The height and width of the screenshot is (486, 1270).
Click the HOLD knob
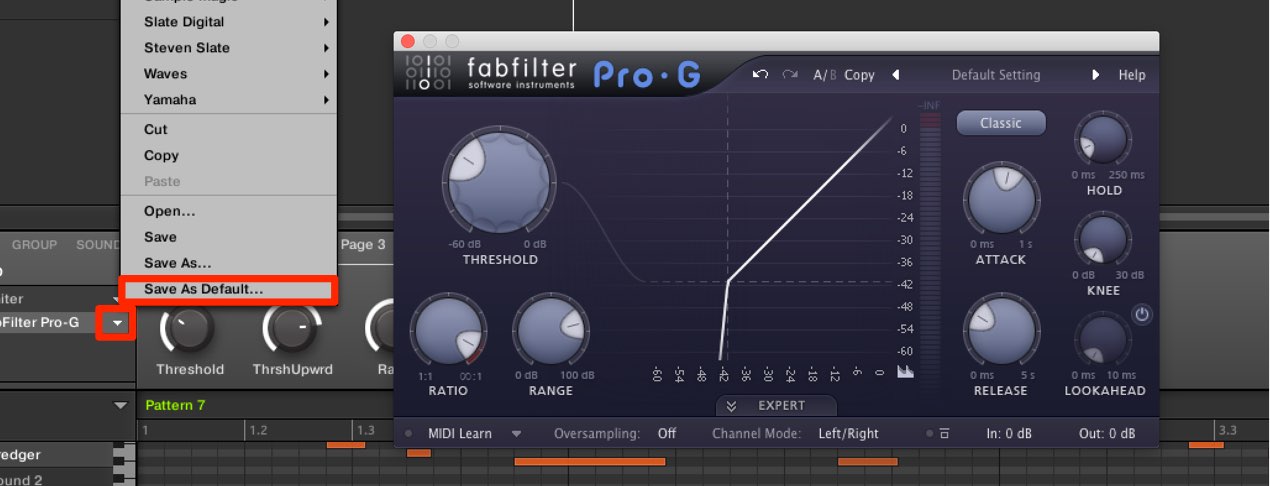pyautogui.click(x=1103, y=139)
